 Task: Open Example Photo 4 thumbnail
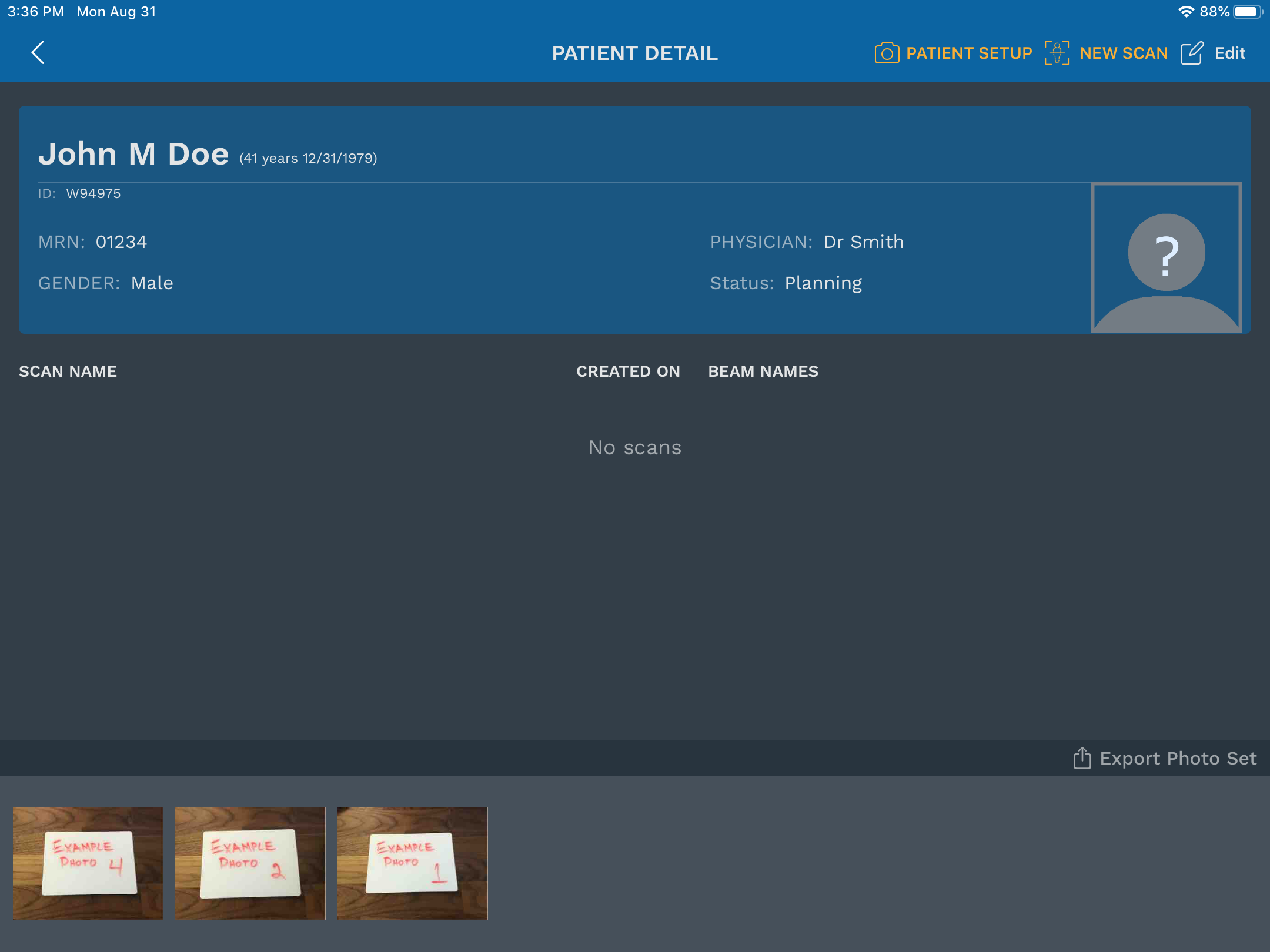pyautogui.click(x=88, y=863)
